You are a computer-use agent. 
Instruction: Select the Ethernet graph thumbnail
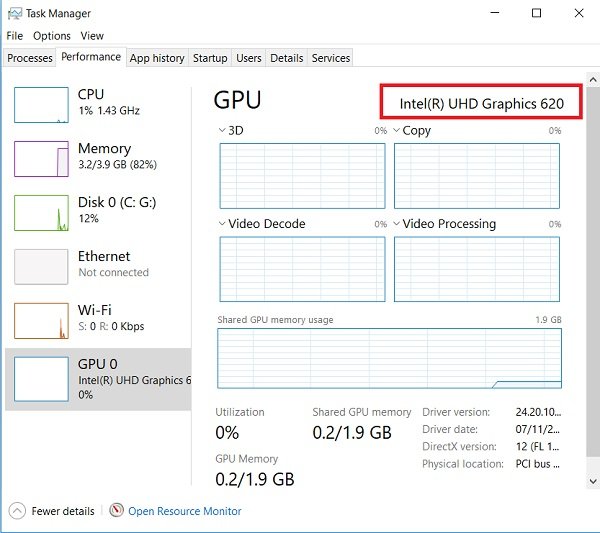coord(40,266)
